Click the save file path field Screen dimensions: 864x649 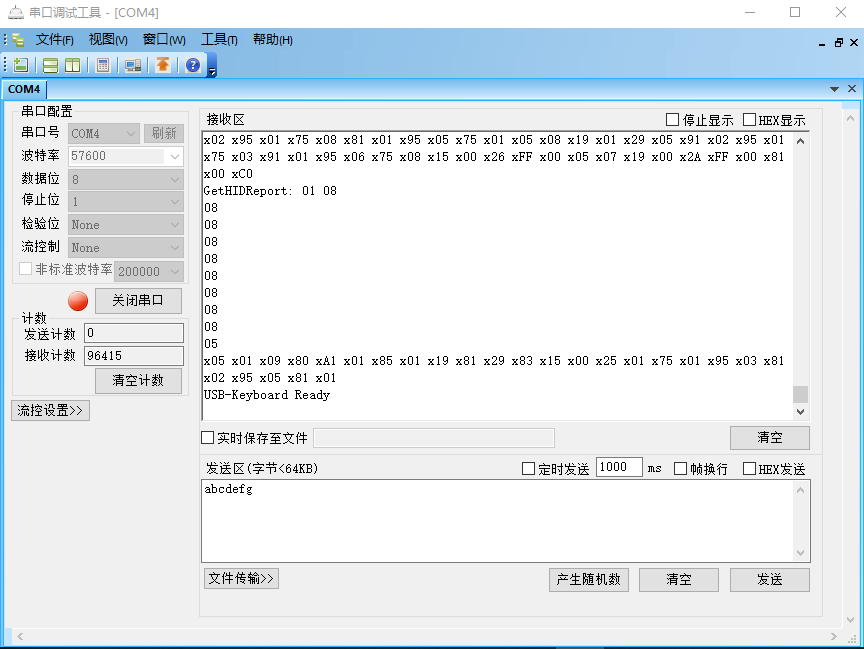coord(434,438)
